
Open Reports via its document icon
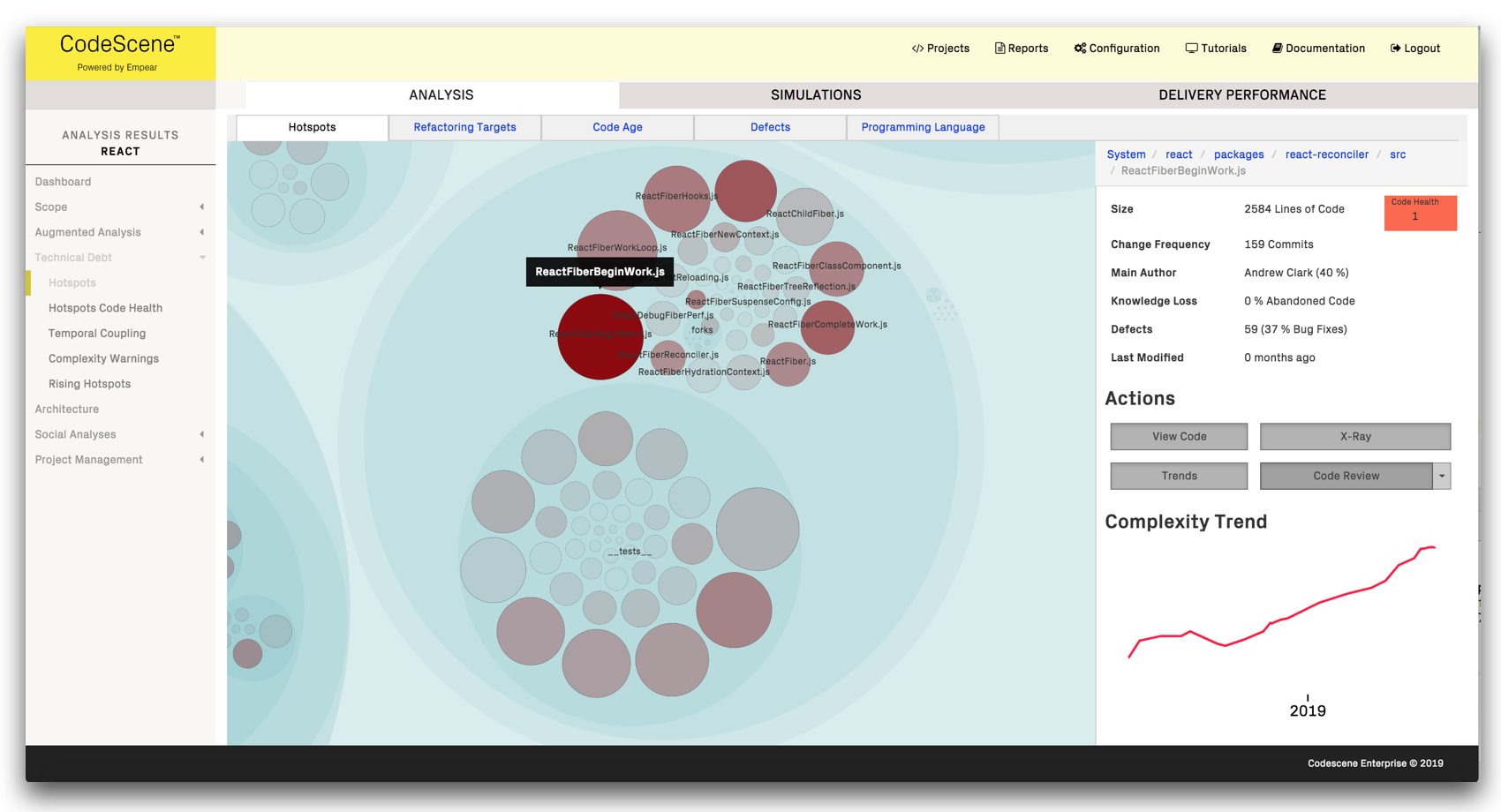[999, 49]
